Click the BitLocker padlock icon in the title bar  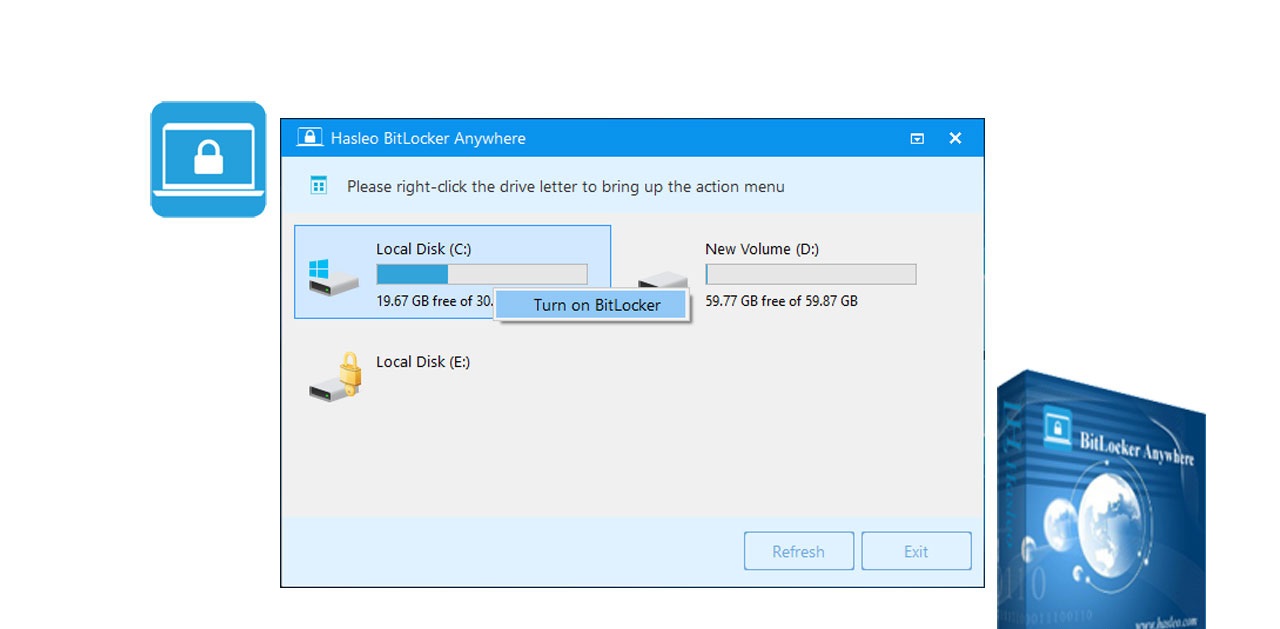click(310, 138)
